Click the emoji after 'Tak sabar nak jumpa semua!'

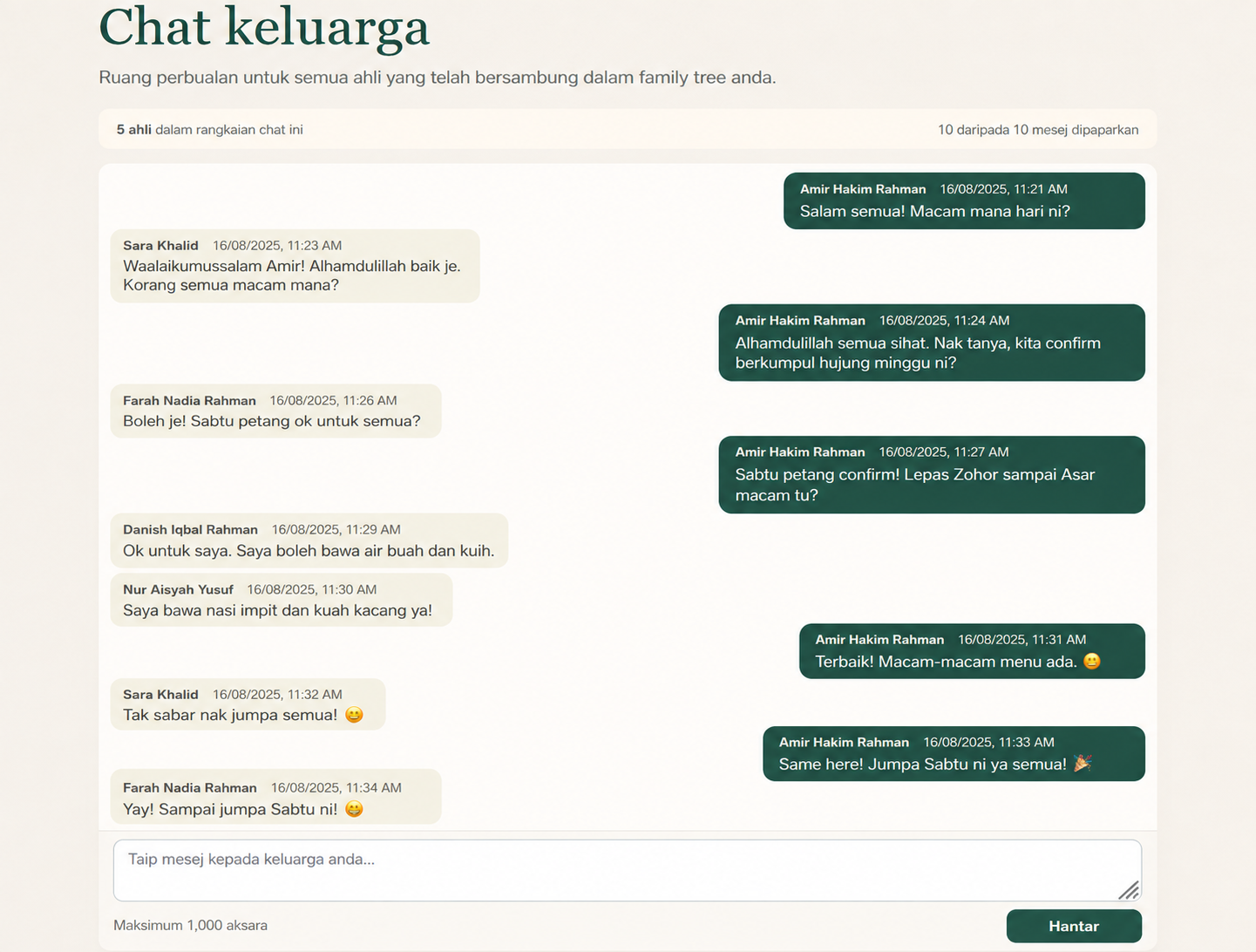[354, 715]
